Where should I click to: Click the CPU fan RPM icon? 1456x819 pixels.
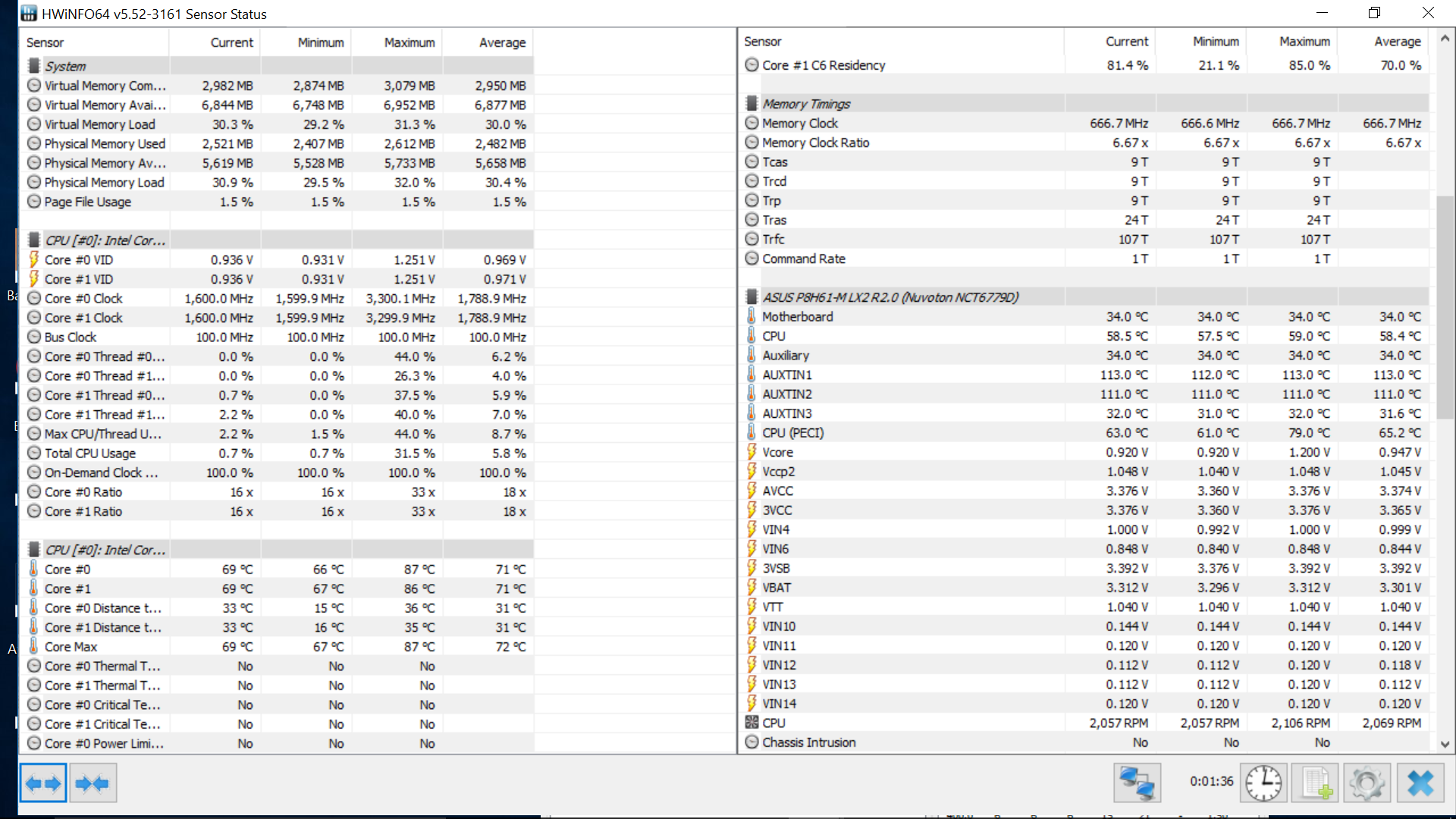click(x=752, y=723)
